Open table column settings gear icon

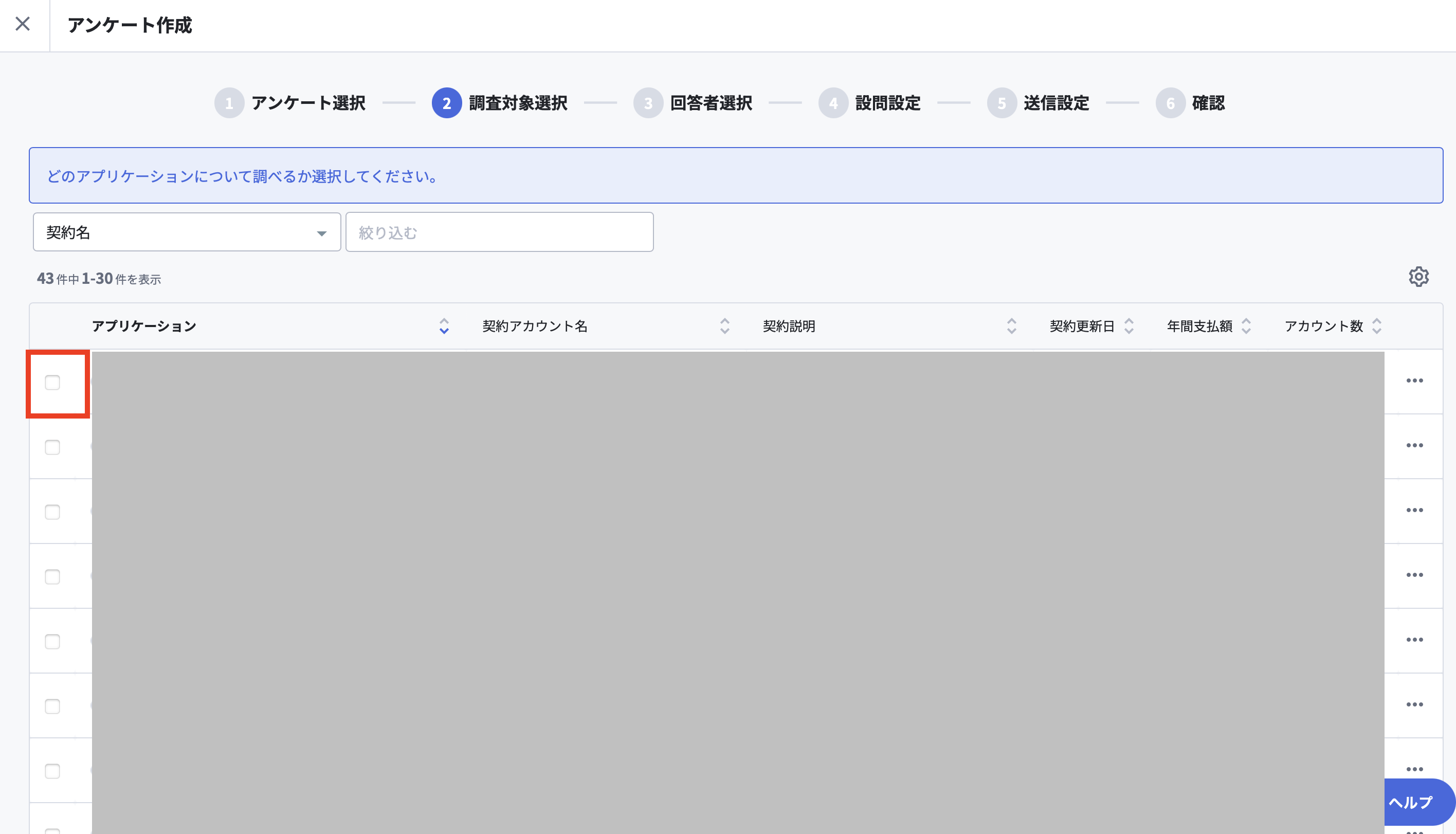click(1418, 277)
